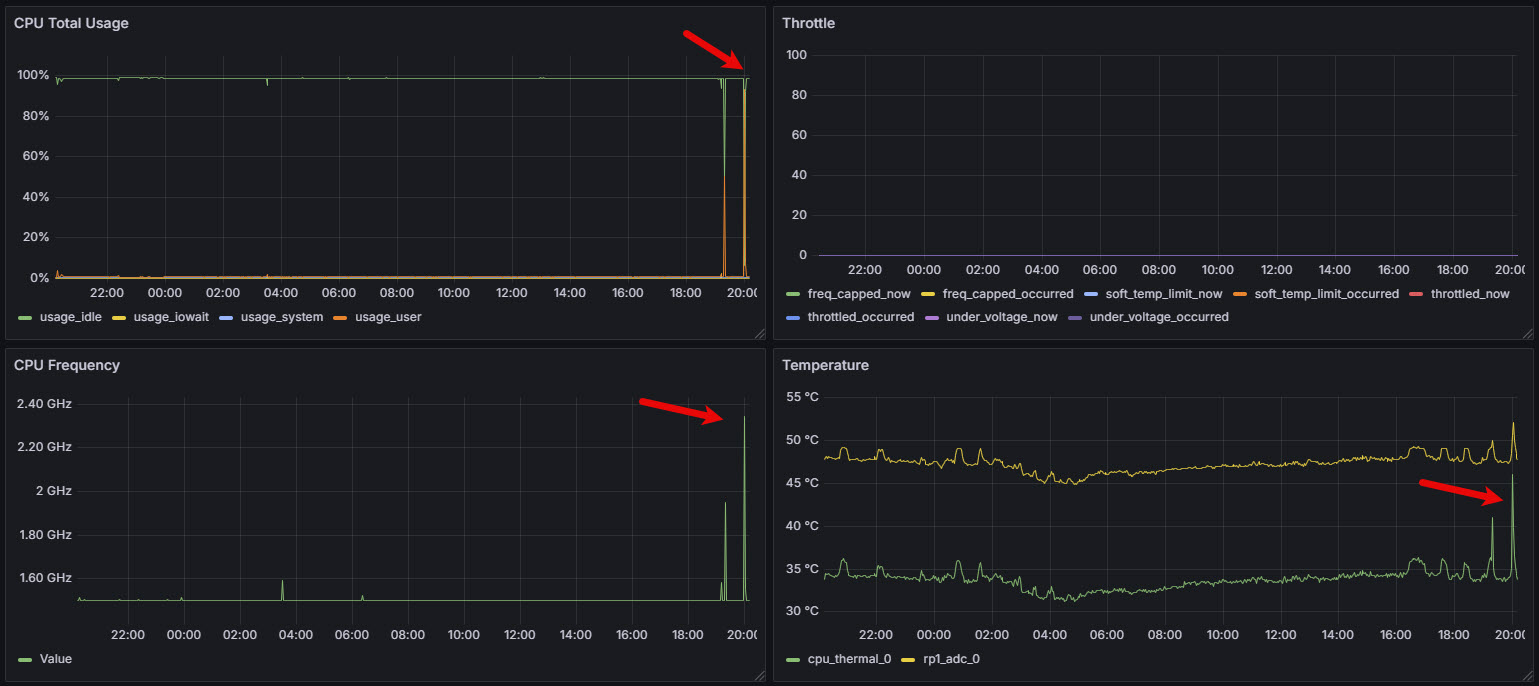Image resolution: width=1539 pixels, height=686 pixels.
Task: Toggle Value series in CPU Frequency legend
Action: (x=56, y=659)
